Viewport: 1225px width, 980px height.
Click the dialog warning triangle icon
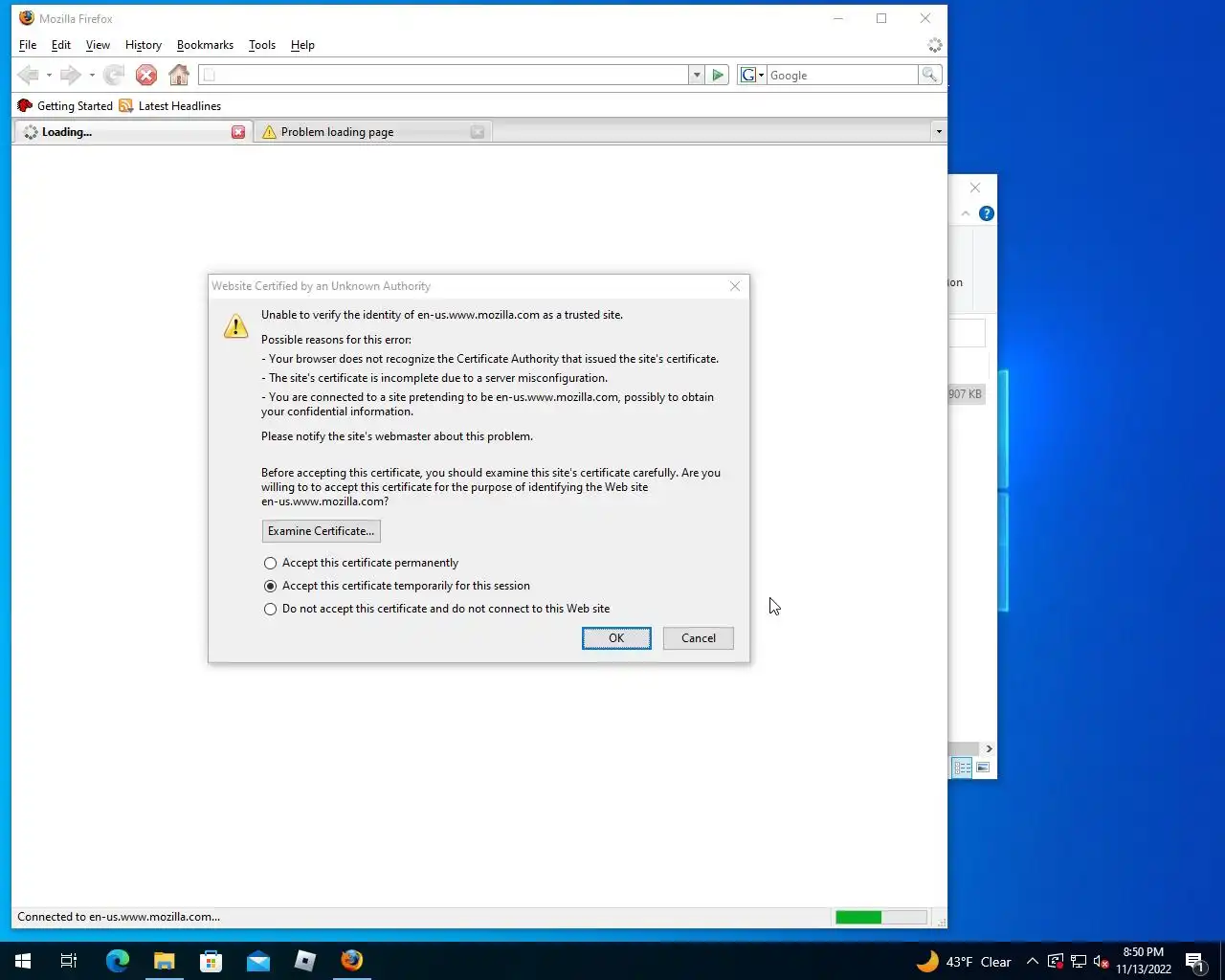(235, 325)
